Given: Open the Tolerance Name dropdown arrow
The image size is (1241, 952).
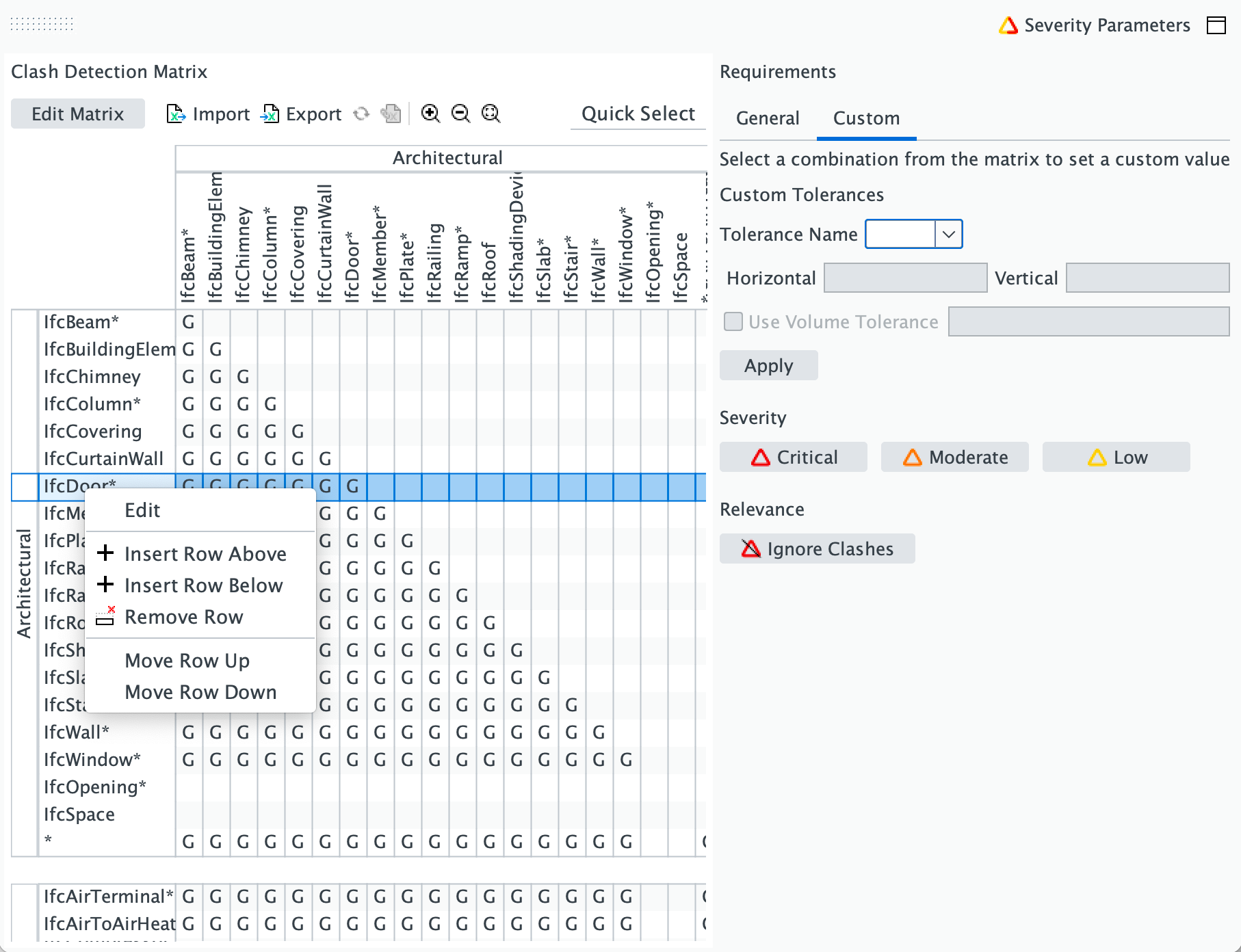Looking at the screenshot, I should (948, 234).
